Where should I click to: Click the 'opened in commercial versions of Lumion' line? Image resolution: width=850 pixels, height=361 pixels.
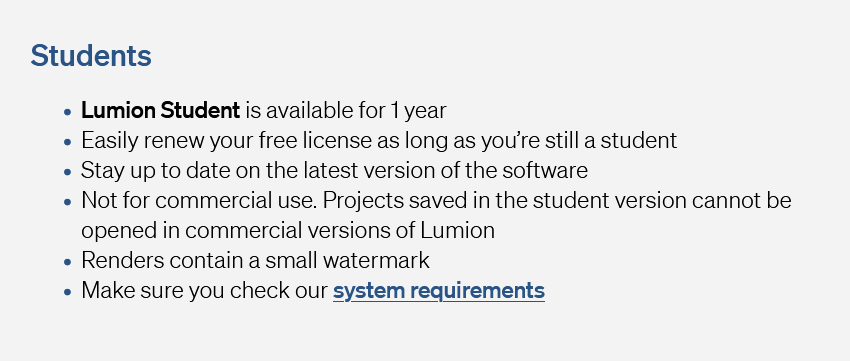point(288,231)
